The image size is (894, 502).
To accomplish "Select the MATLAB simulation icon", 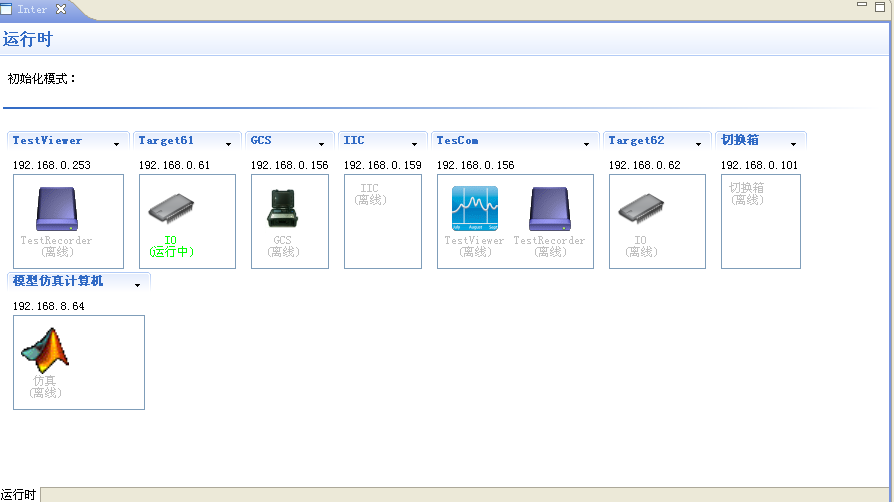I will click(x=45, y=350).
